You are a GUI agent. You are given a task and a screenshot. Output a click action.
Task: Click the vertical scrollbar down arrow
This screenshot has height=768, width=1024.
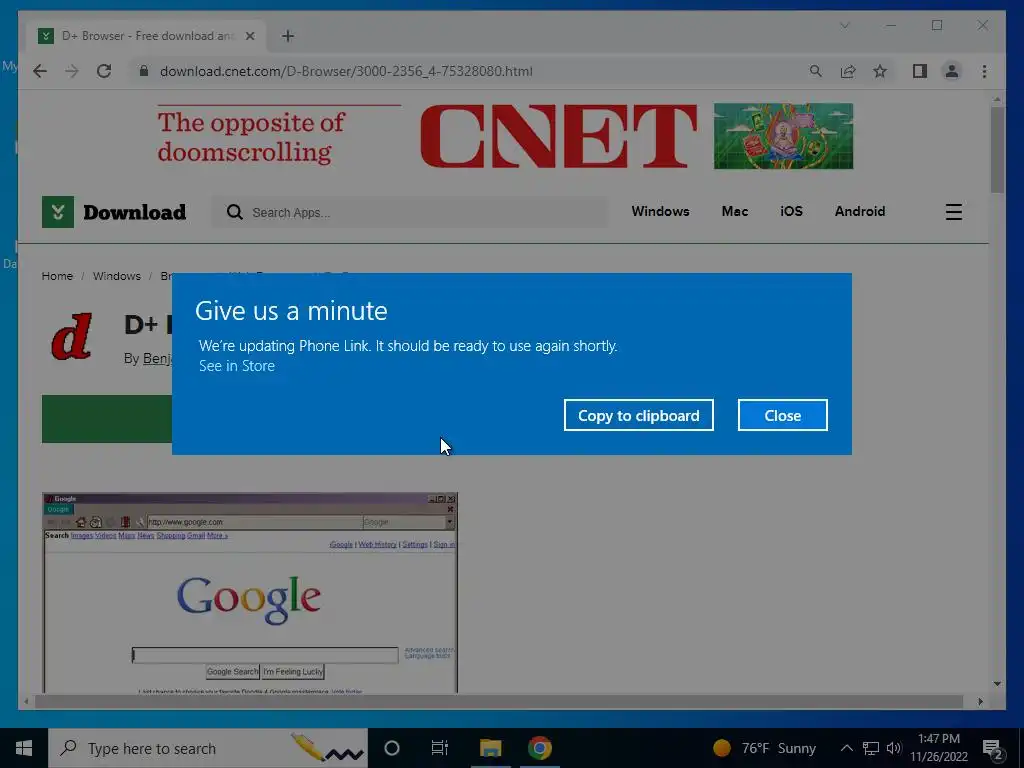(997, 684)
